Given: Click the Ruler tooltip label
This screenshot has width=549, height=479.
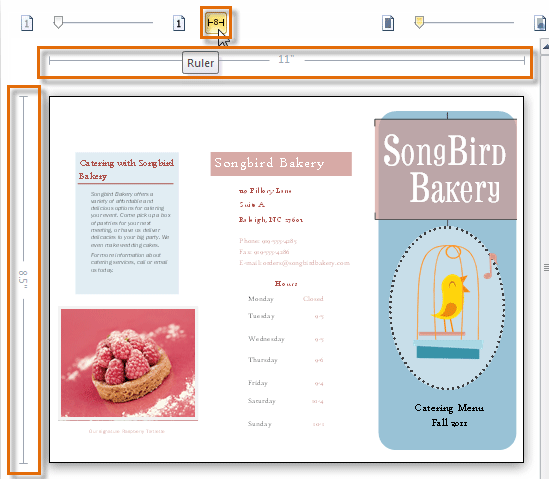Looking at the screenshot, I should (x=200, y=63).
